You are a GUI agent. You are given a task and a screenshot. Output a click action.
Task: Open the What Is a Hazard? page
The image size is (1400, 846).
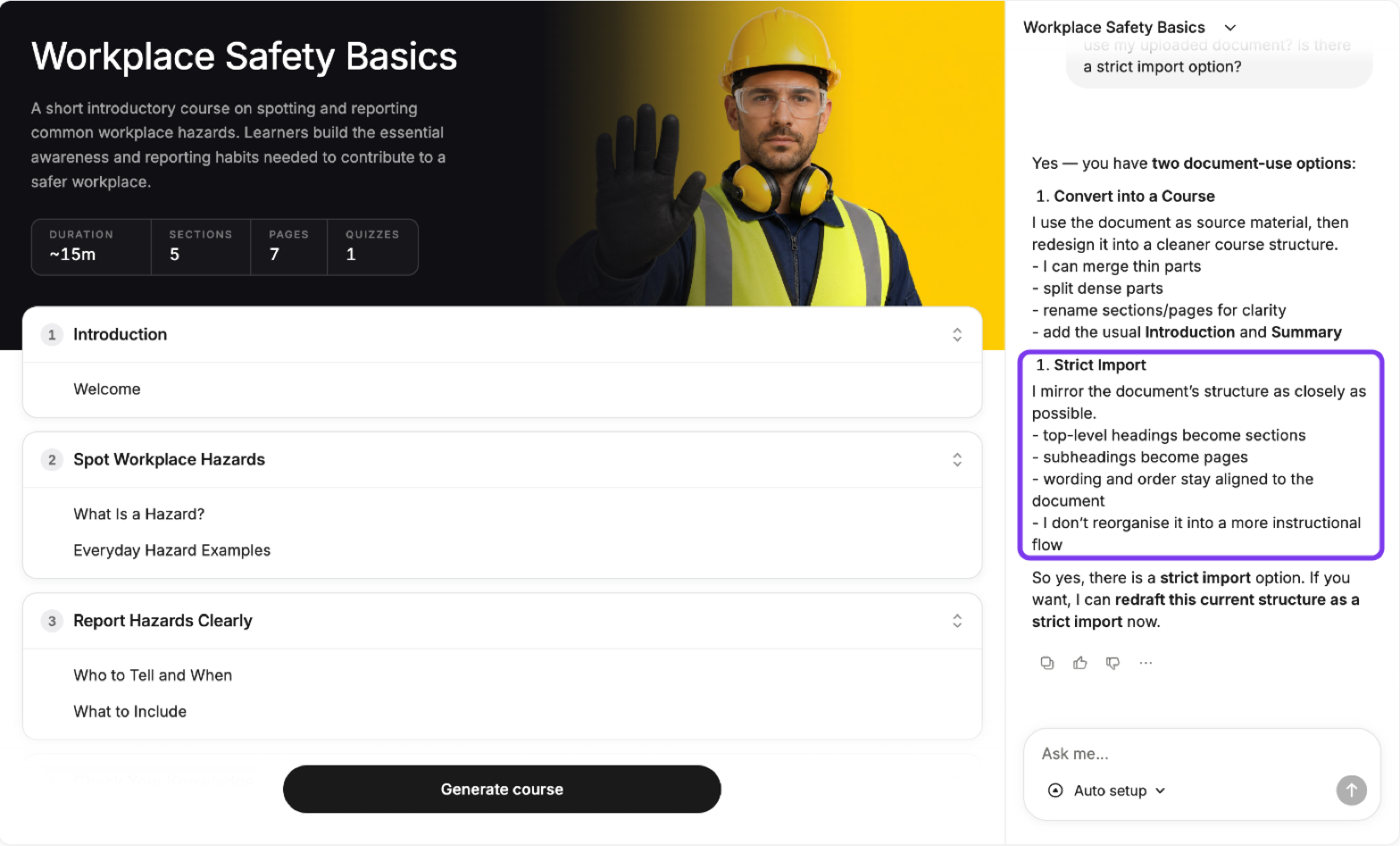139,515
